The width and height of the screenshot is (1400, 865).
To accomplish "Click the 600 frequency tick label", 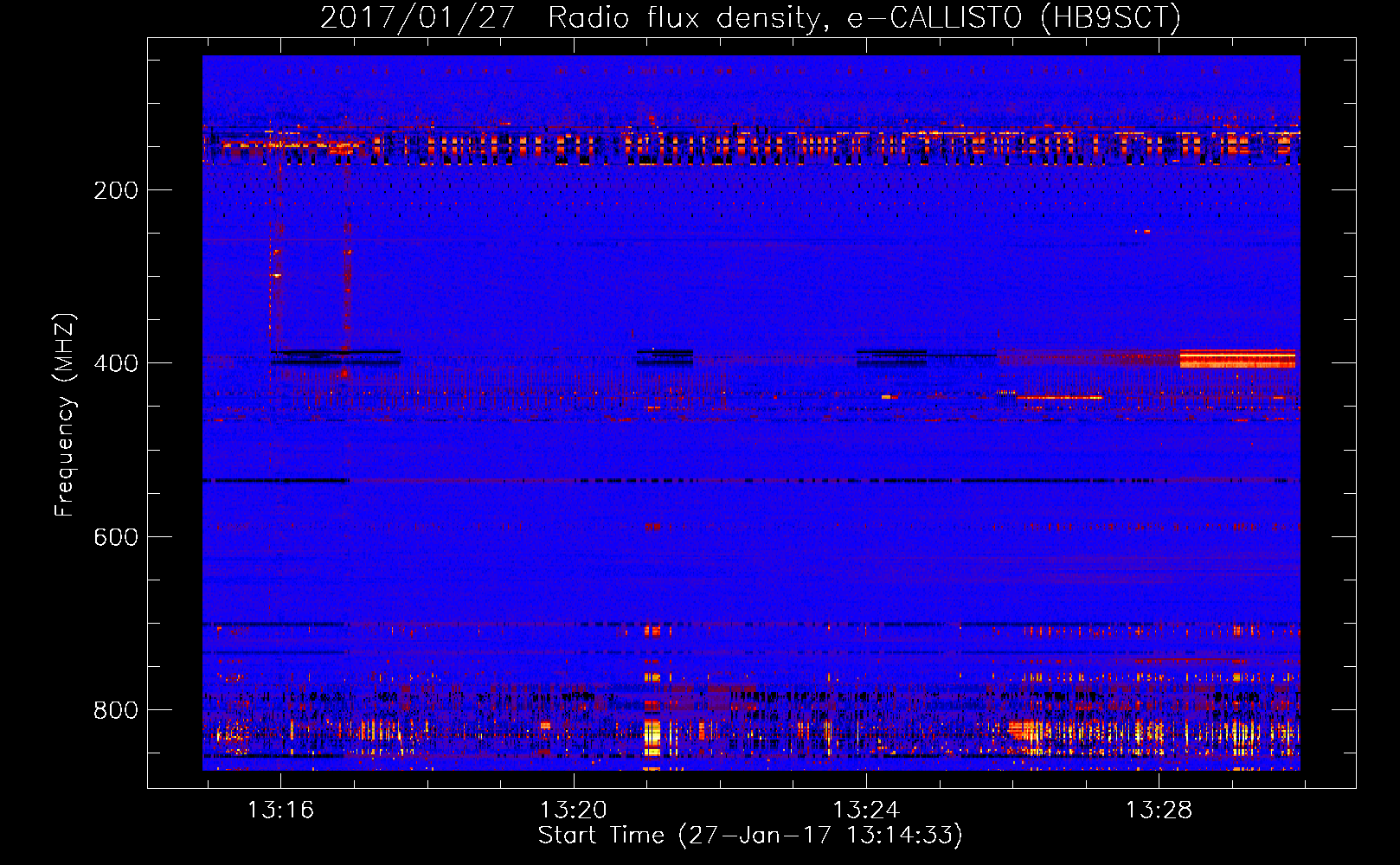I will [116, 537].
